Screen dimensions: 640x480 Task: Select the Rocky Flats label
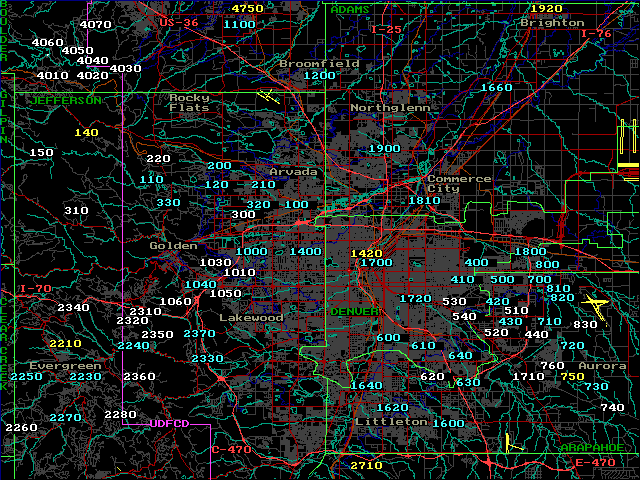click(189, 102)
